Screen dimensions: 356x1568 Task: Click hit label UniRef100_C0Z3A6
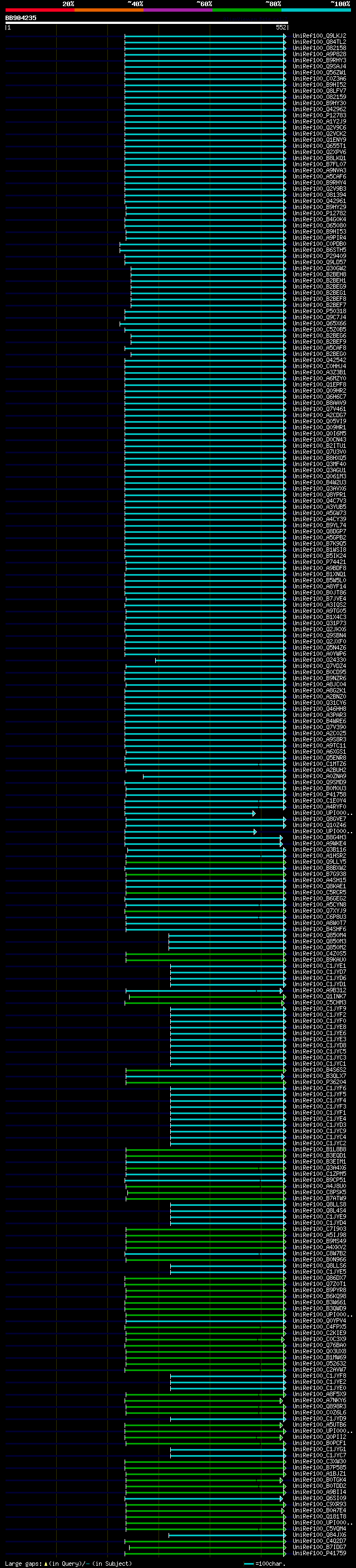pos(319,78)
